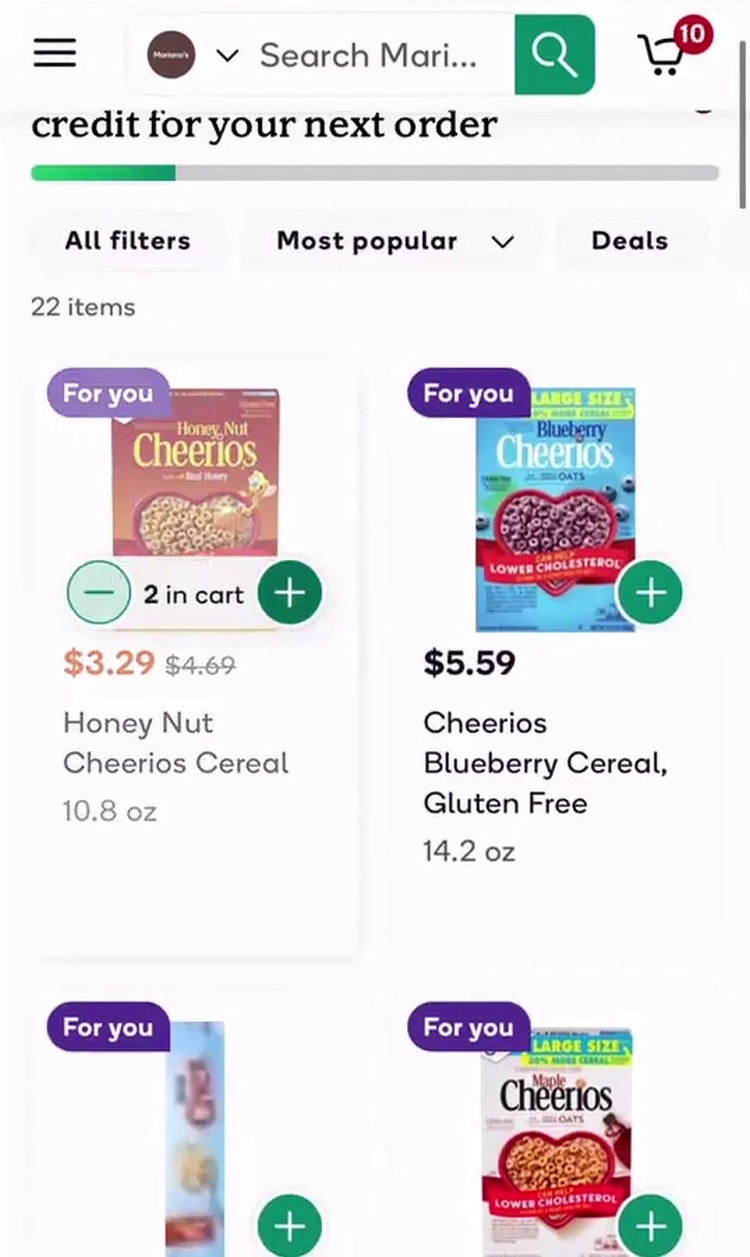Open the hamburger navigation menu
Image resolution: width=750 pixels, height=1257 pixels.
point(55,53)
